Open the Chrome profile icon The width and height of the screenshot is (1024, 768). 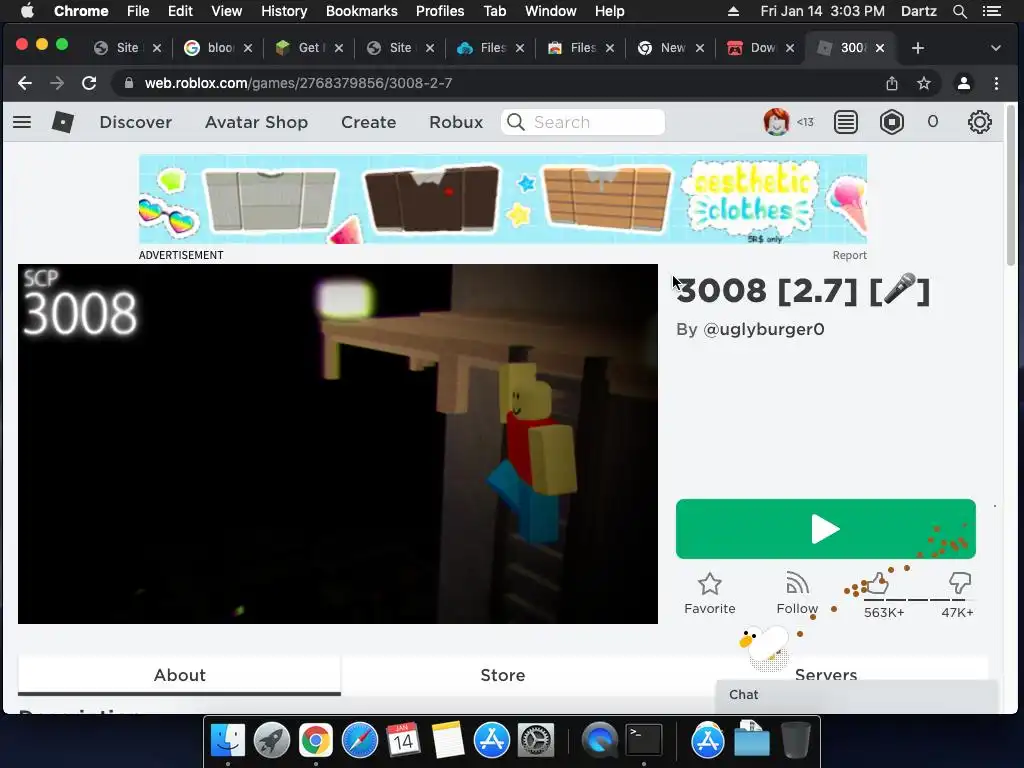point(963,83)
